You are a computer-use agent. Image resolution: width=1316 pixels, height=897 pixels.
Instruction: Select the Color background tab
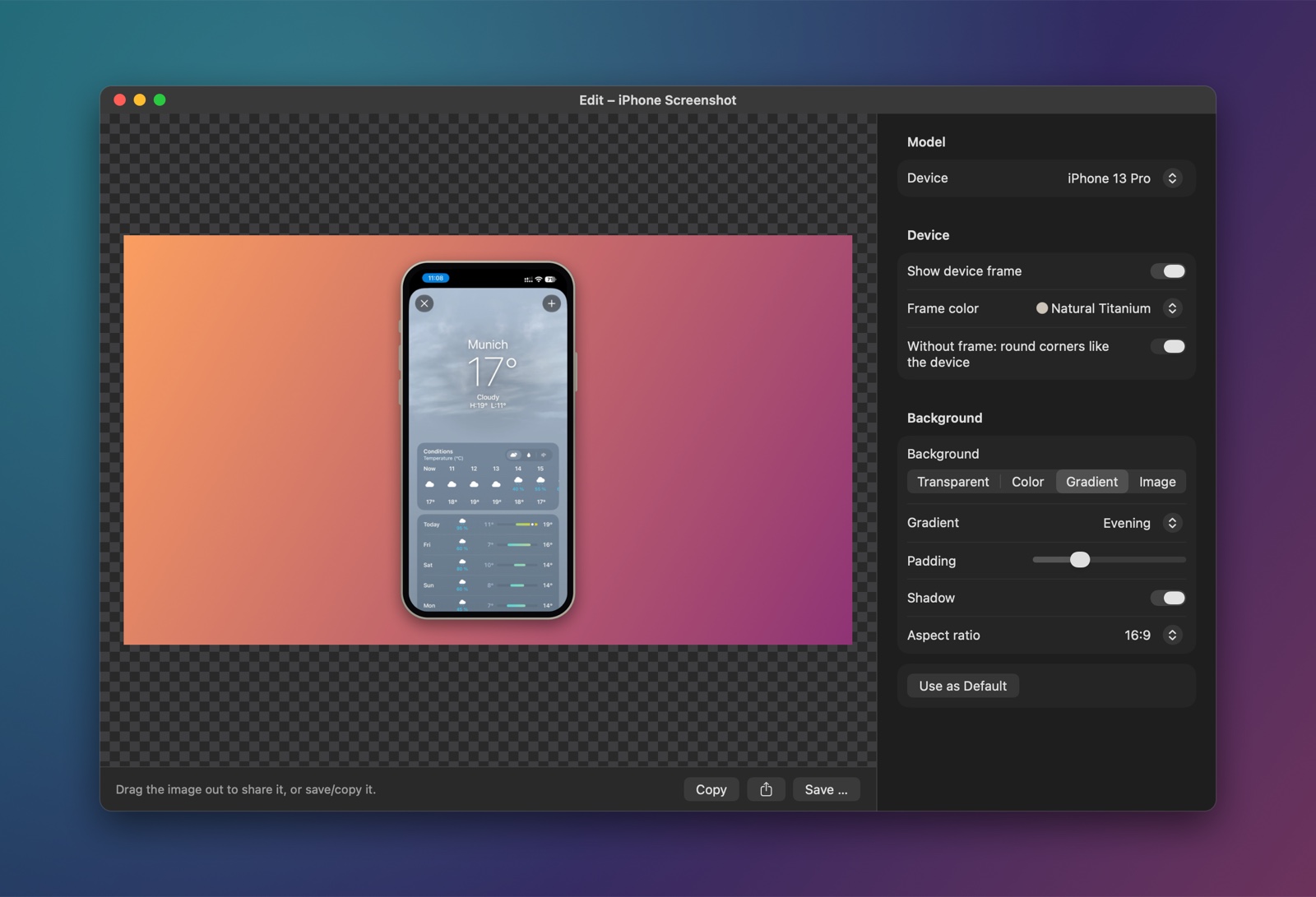[x=1027, y=482]
